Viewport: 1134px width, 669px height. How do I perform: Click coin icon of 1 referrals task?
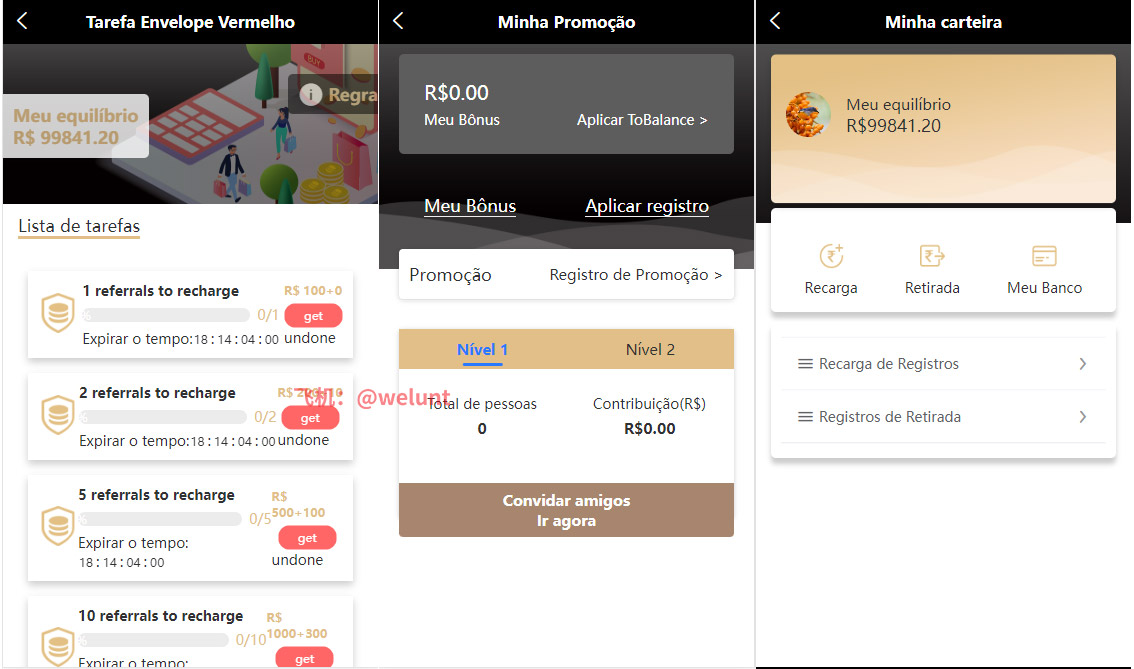[x=58, y=313]
